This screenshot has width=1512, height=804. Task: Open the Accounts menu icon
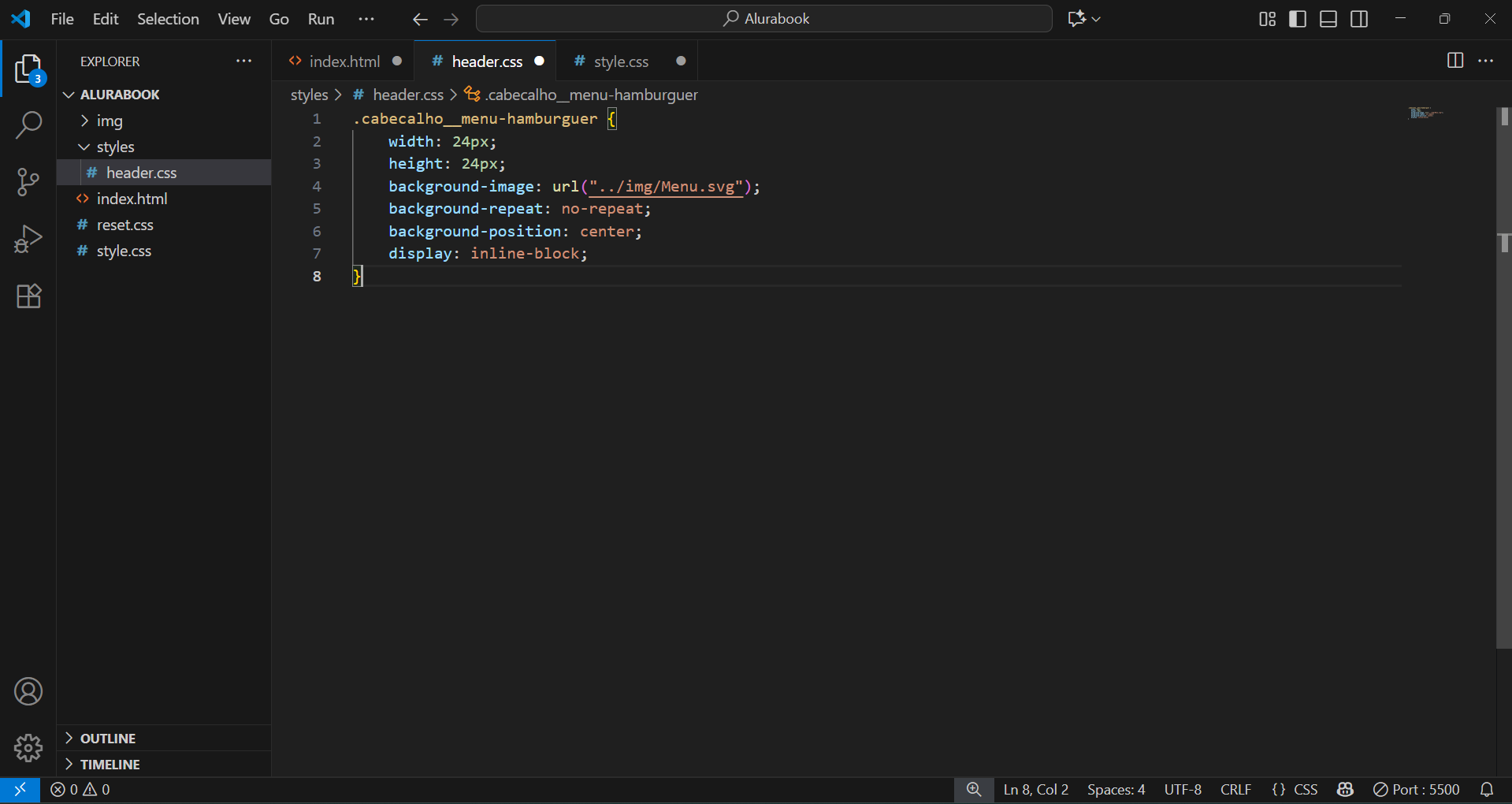coord(28,691)
